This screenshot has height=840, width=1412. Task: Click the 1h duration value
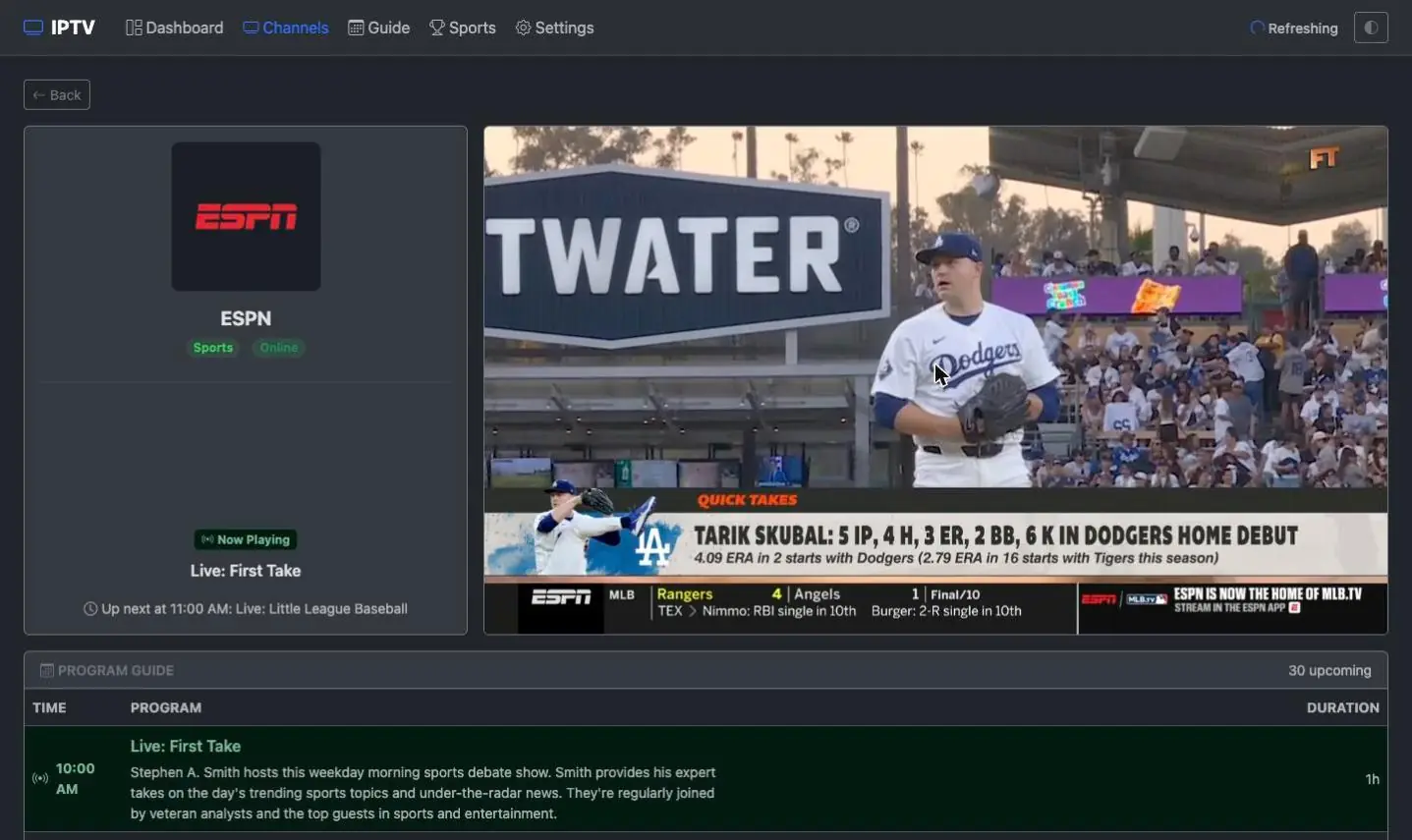[x=1372, y=779]
